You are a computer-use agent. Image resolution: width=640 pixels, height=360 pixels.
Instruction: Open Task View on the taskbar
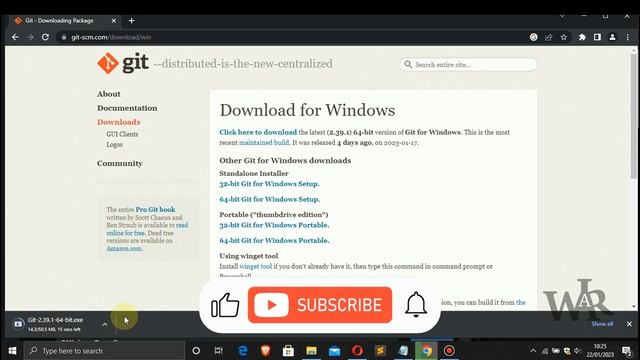pos(219,351)
